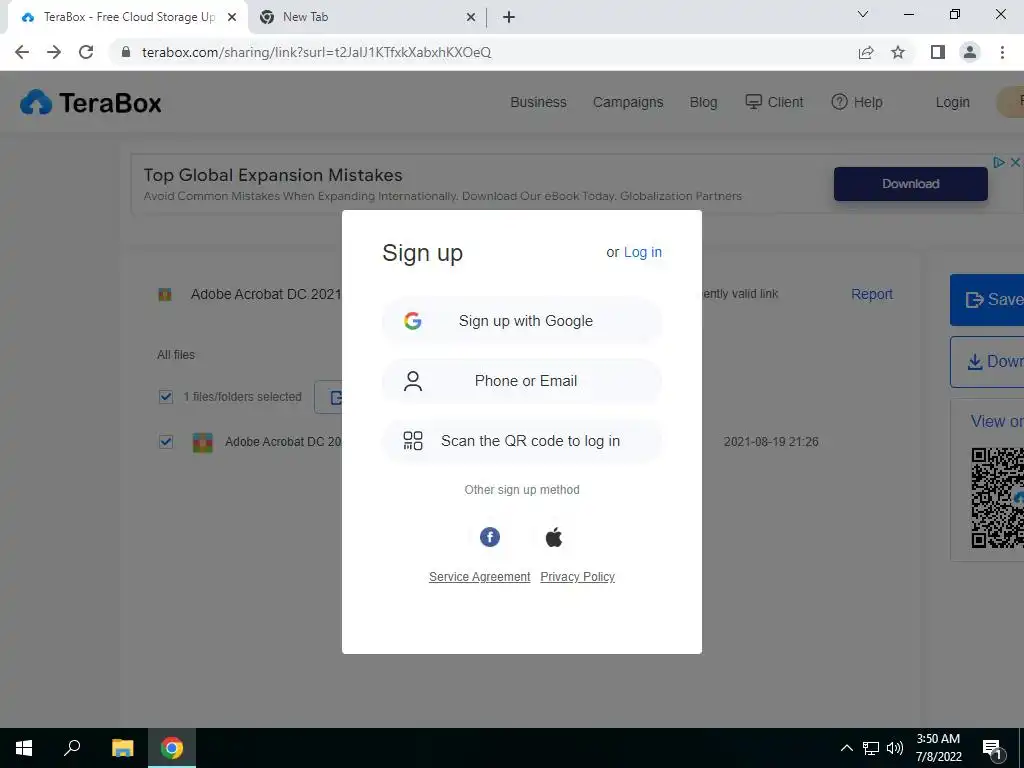Open the browser side panel icon
Viewport: 1024px width, 768px height.
(938, 52)
